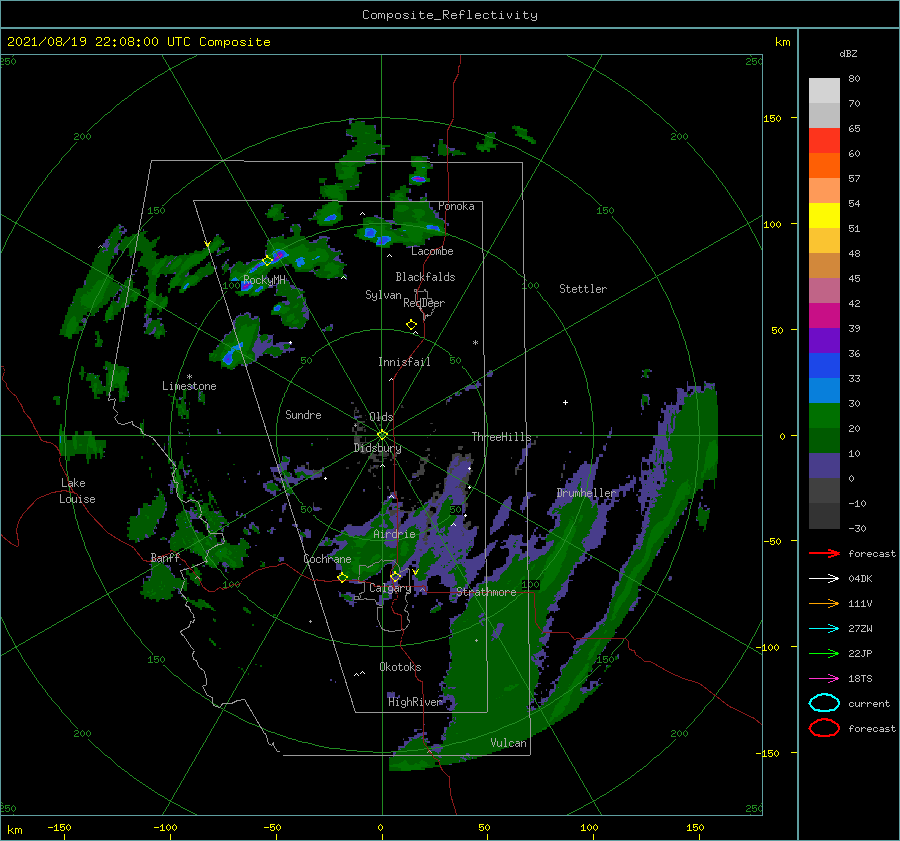This screenshot has width=900, height=841.
Task: Click the yellow diamond marker near RockyMH
Action: pos(267,261)
